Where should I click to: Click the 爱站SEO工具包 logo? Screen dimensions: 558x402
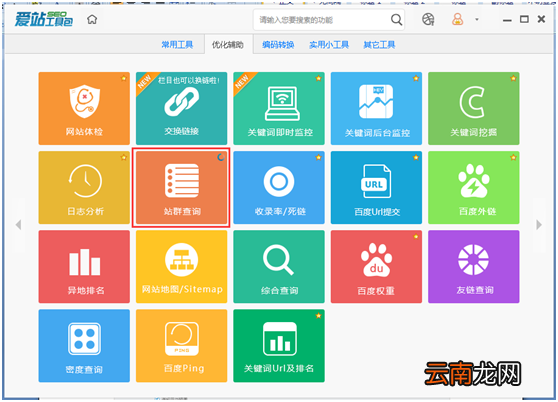(x=43, y=19)
